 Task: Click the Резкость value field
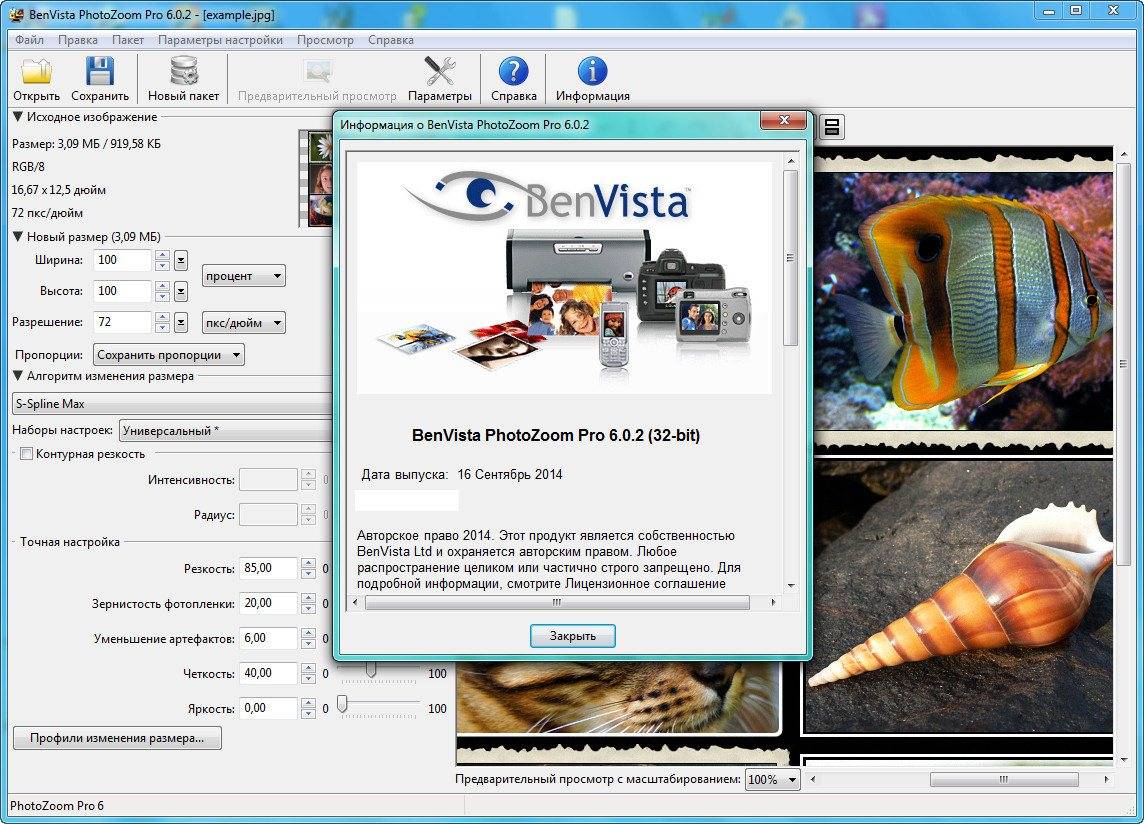click(x=269, y=569)
